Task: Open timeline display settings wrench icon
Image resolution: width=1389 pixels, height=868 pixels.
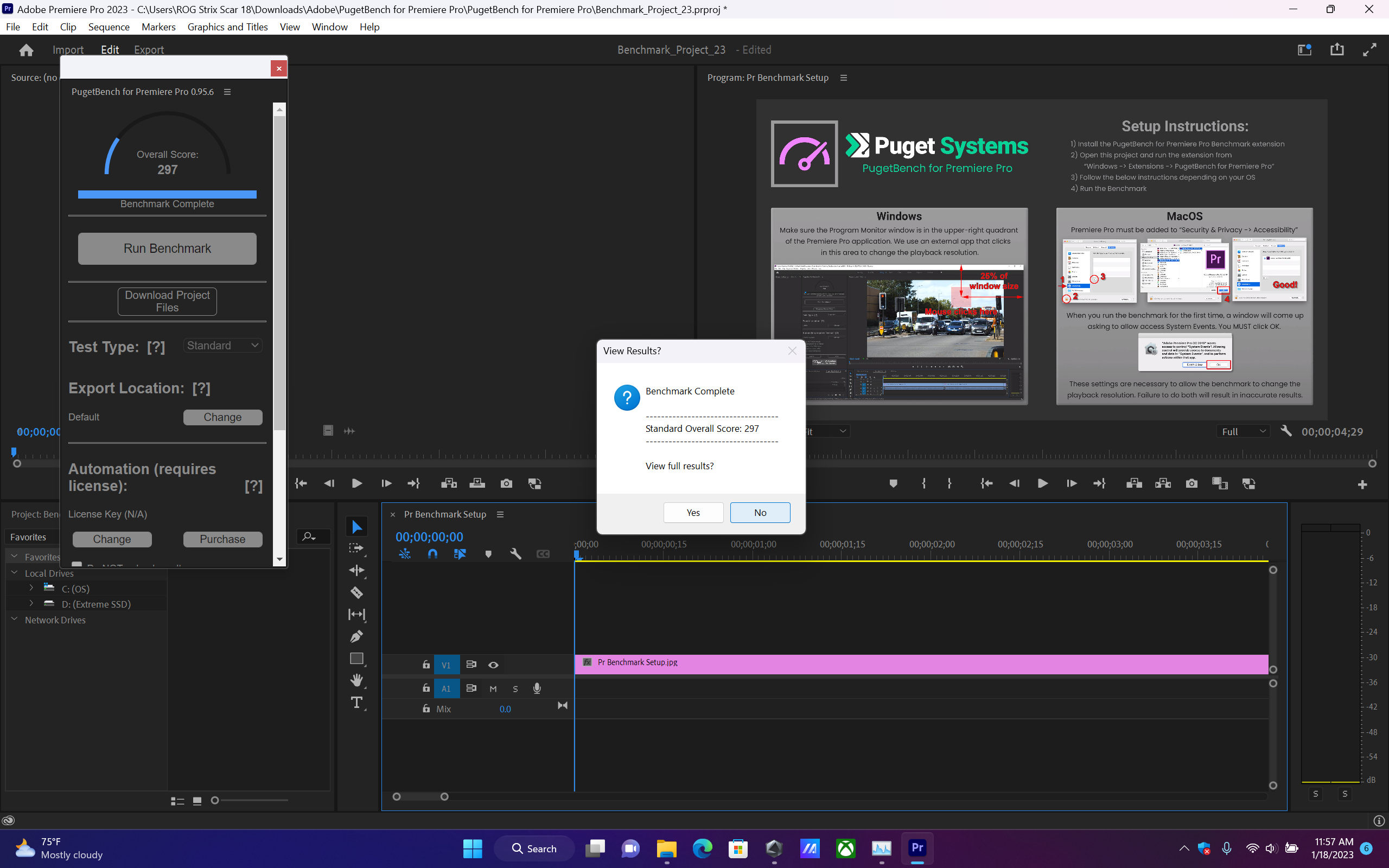Action: tap(515, 554)
